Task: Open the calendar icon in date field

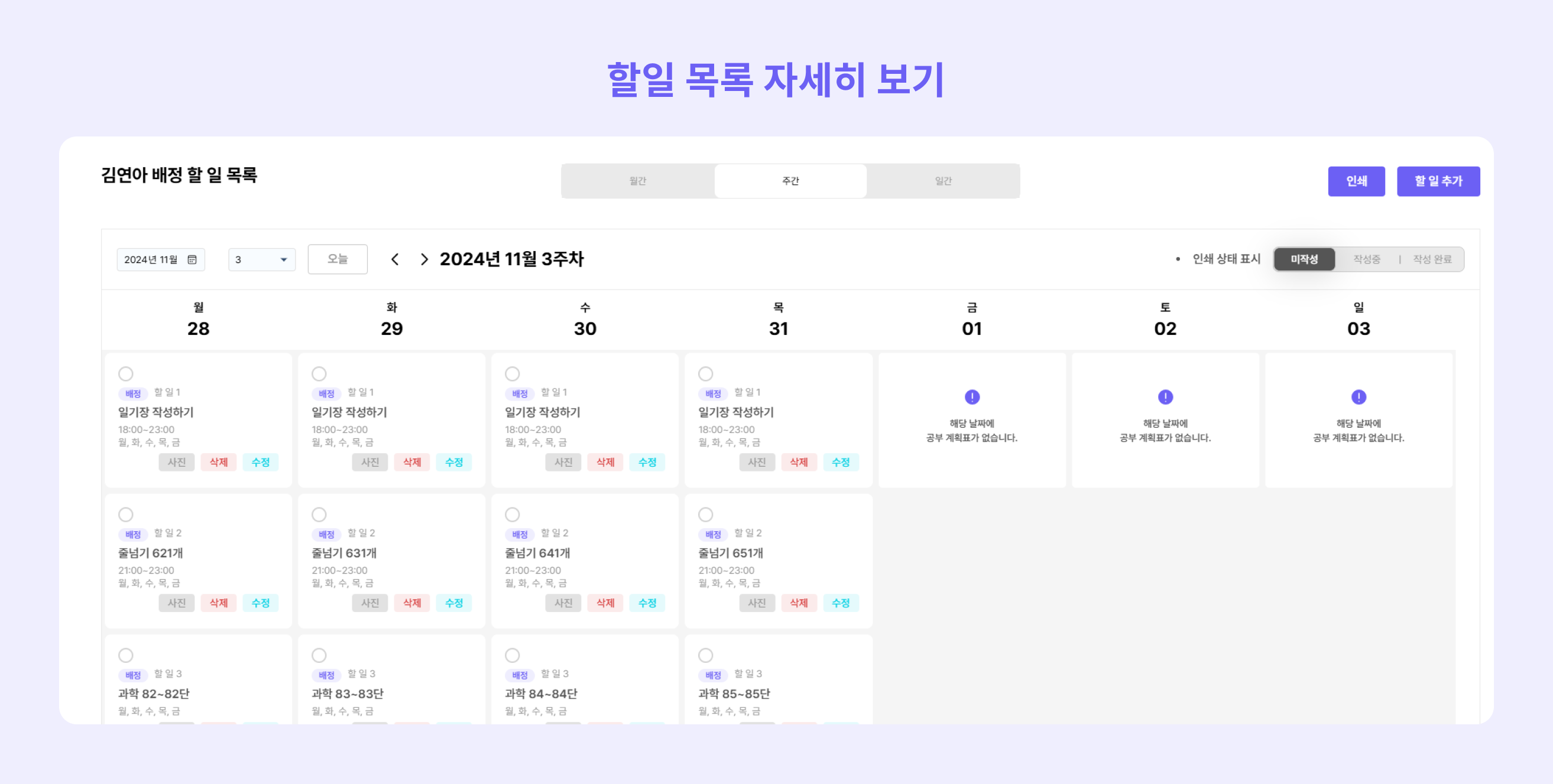Action: (x=192, y=259)
